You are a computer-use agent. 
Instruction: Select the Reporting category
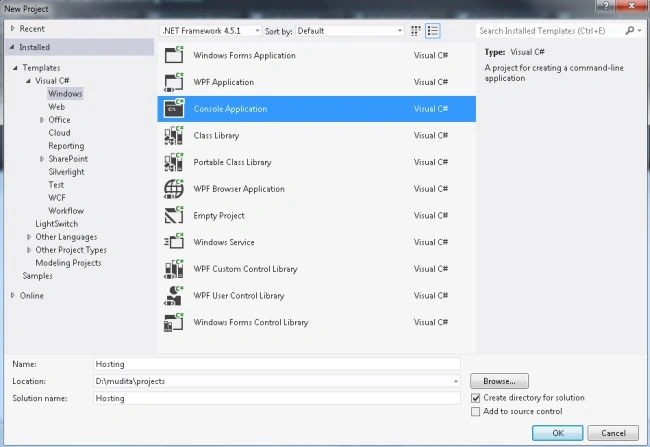click(66, 146)
